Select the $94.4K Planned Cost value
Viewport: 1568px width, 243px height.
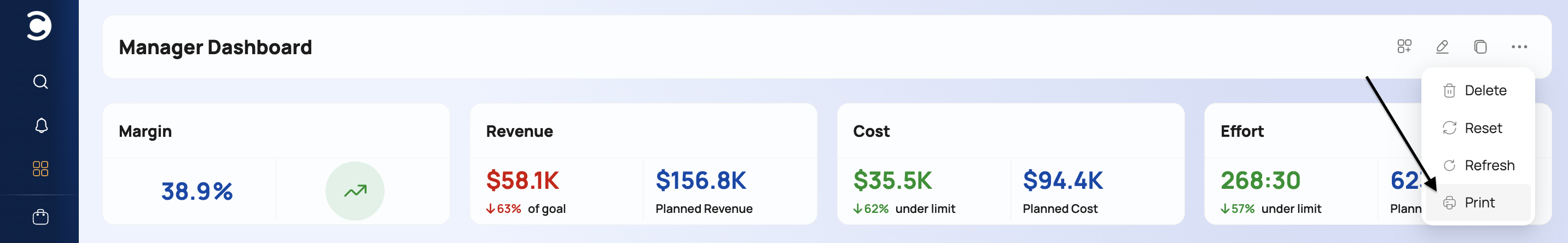(x=1063, y=180)
